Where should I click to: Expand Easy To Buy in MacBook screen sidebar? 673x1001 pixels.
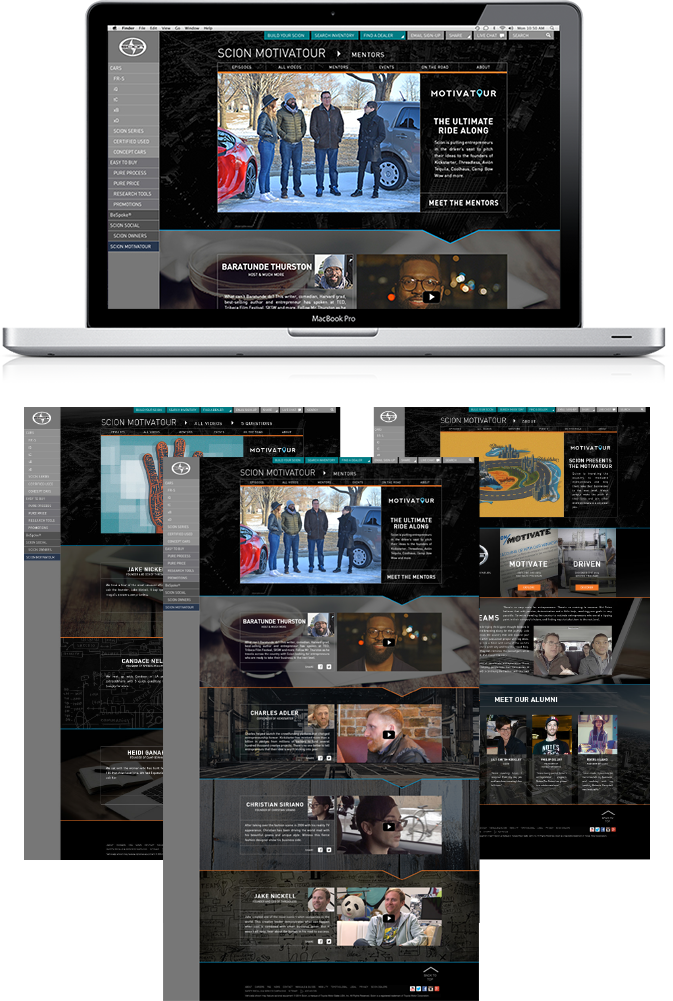[x=133, y=162]
